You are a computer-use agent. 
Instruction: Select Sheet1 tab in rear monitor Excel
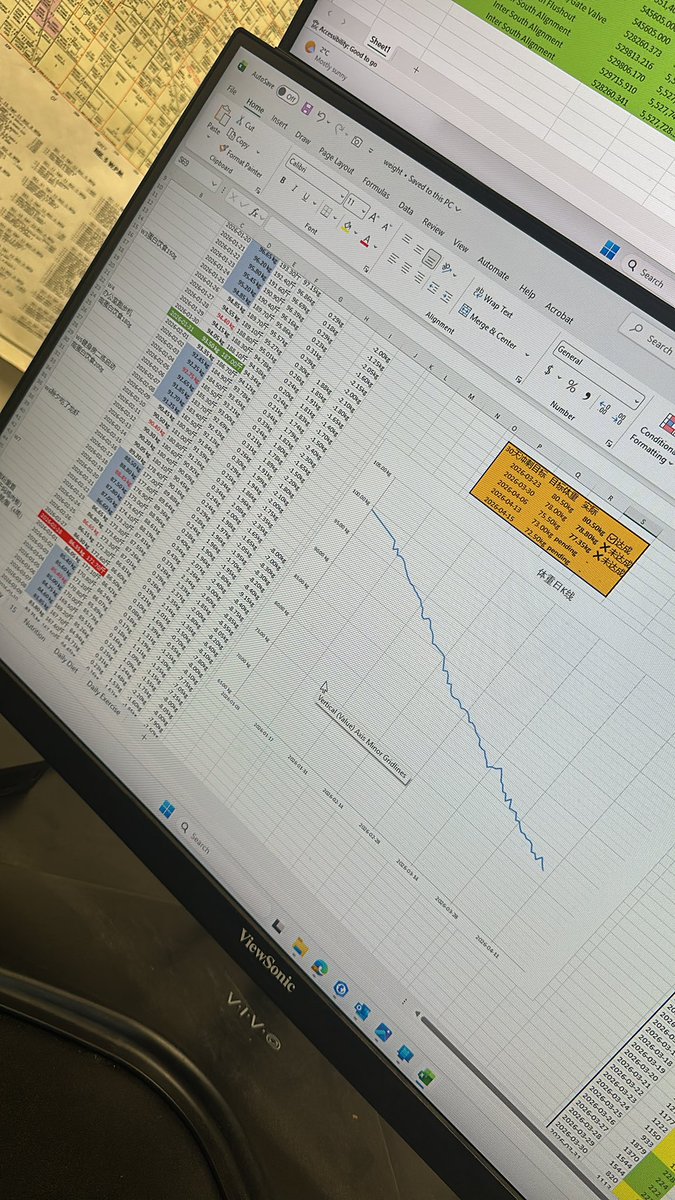(x=378, y=45)
